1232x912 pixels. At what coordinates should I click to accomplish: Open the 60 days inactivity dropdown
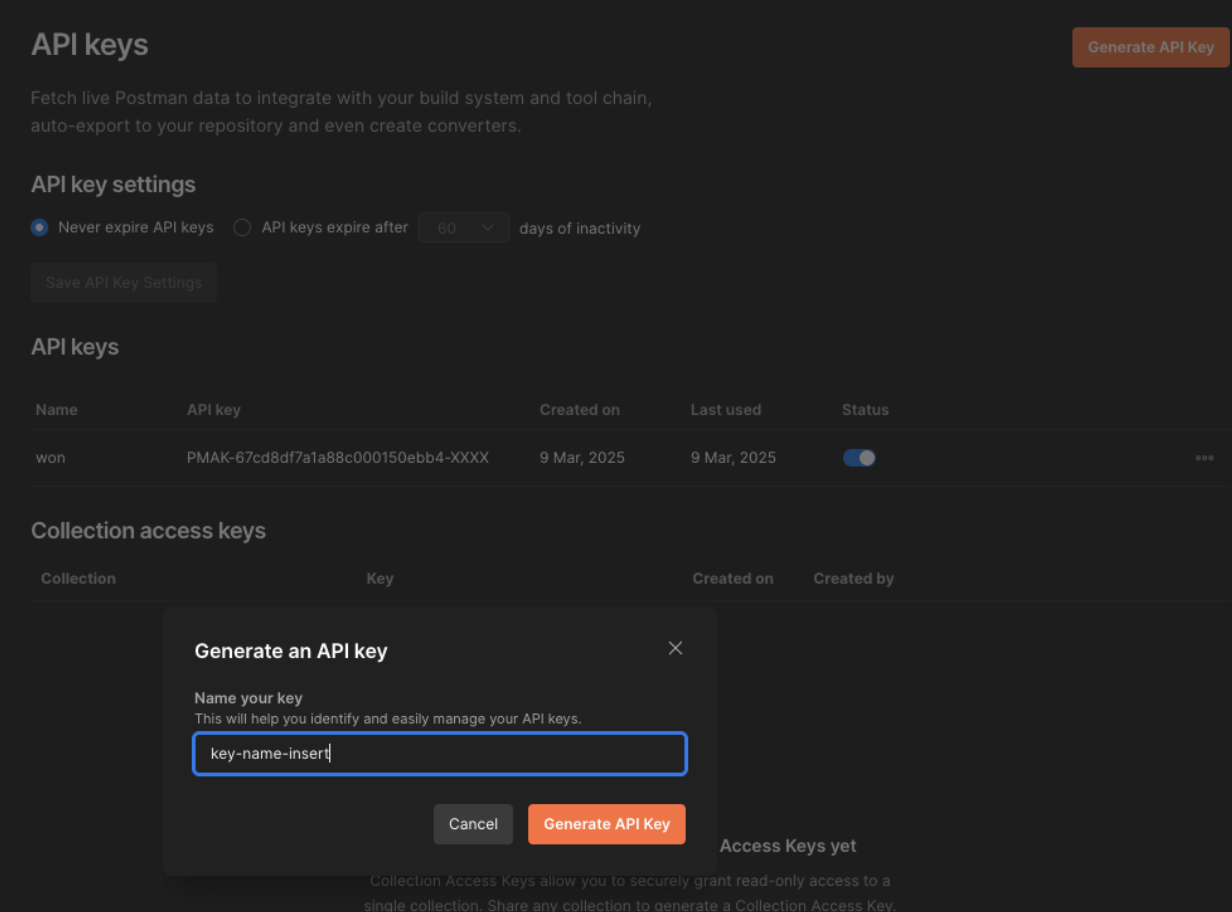click(x=464, y=228)
